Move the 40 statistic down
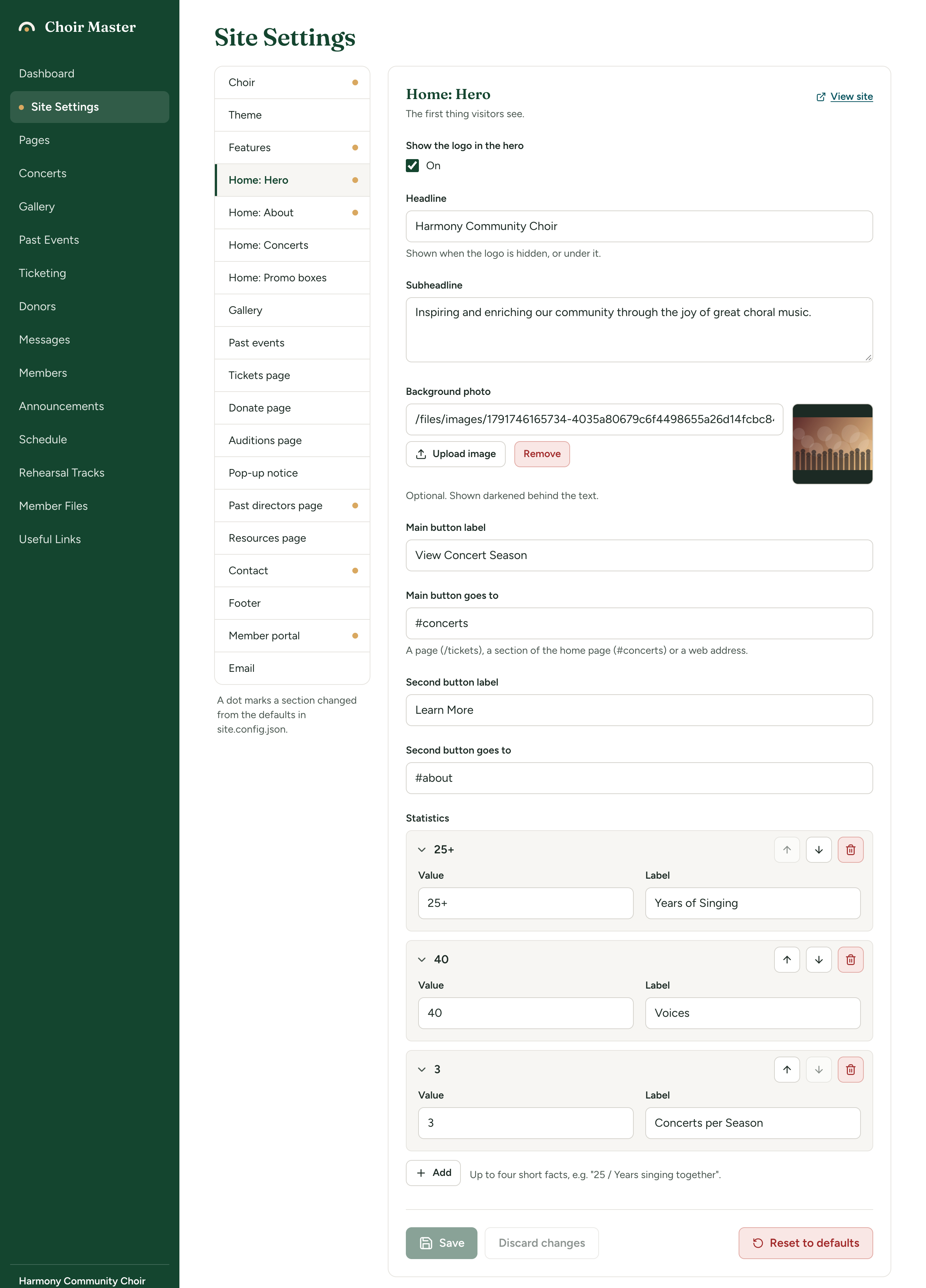926x1288 pixels. point(818,959)
